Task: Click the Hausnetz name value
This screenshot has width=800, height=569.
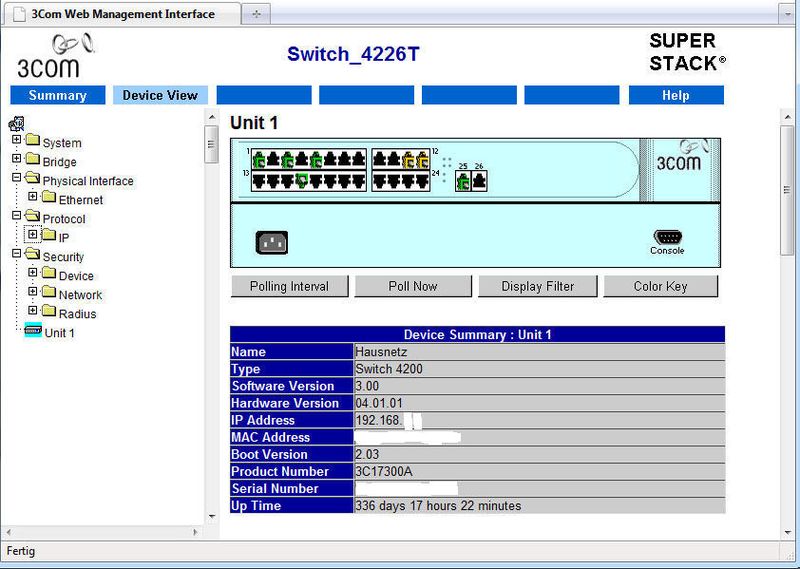Action: 381,352
